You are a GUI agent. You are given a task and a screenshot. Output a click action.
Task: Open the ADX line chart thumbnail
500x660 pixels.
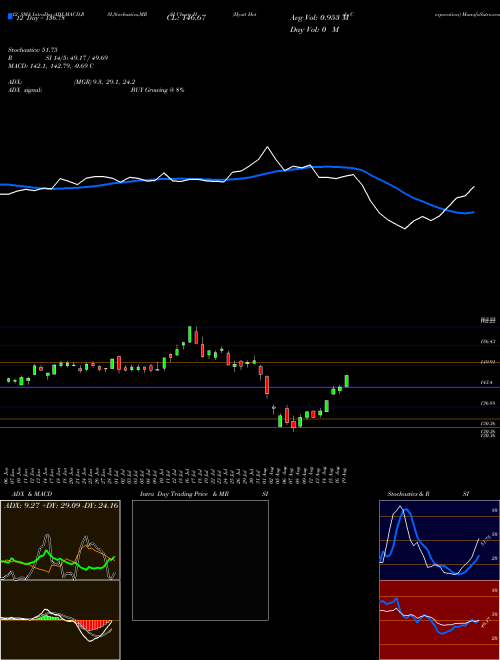click(60, 540)
